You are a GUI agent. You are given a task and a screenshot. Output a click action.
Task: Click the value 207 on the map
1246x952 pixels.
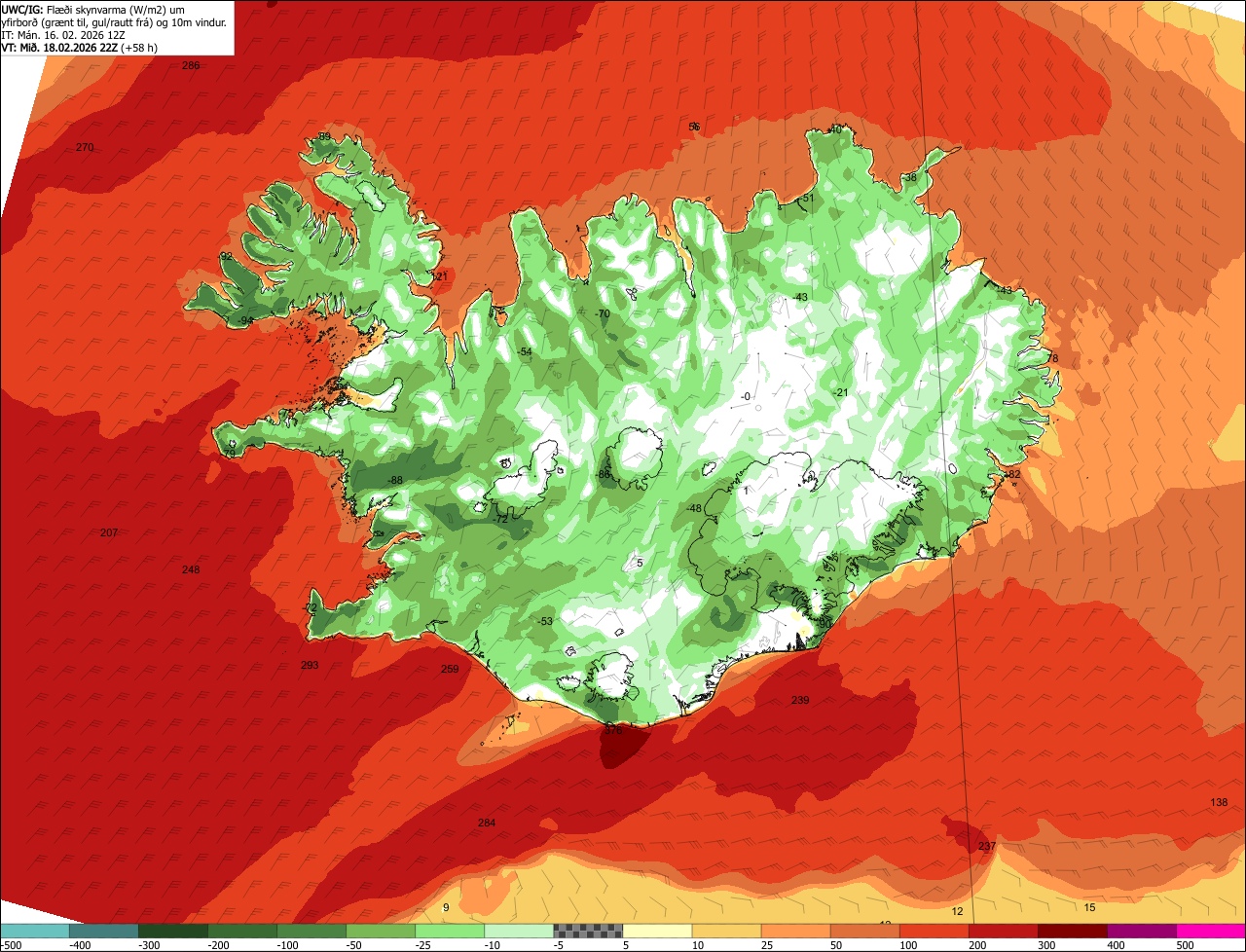click(109, 532)
